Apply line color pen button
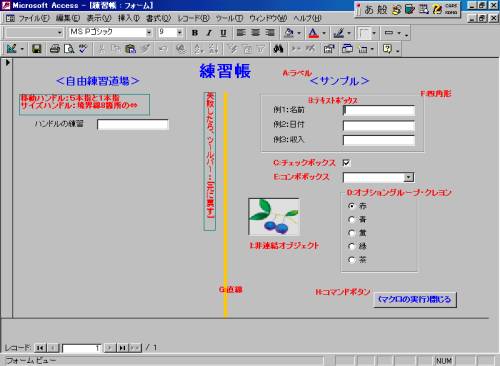500x366 pixels. click(339, 33)
